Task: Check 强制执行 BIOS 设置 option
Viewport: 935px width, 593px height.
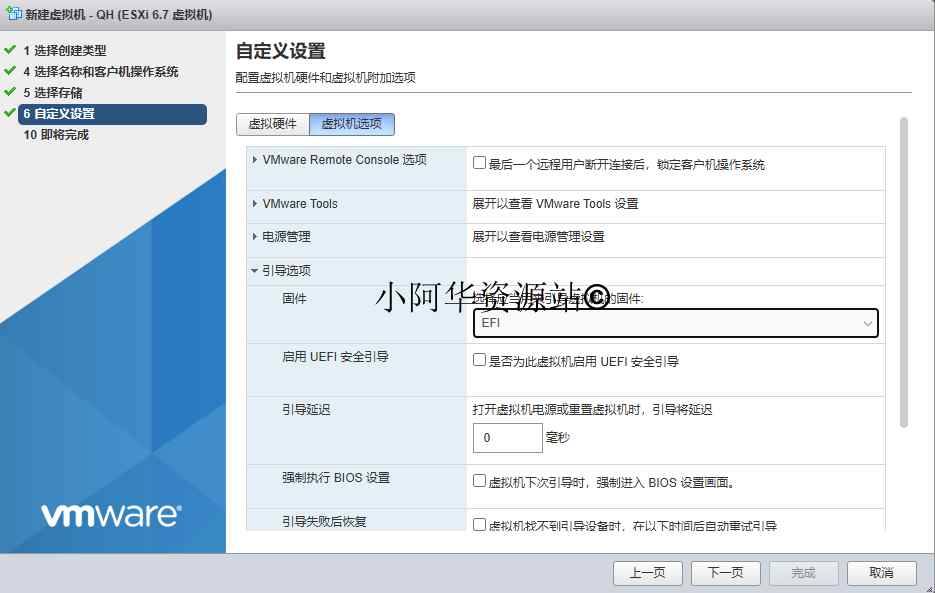Action: coord(478,479)
